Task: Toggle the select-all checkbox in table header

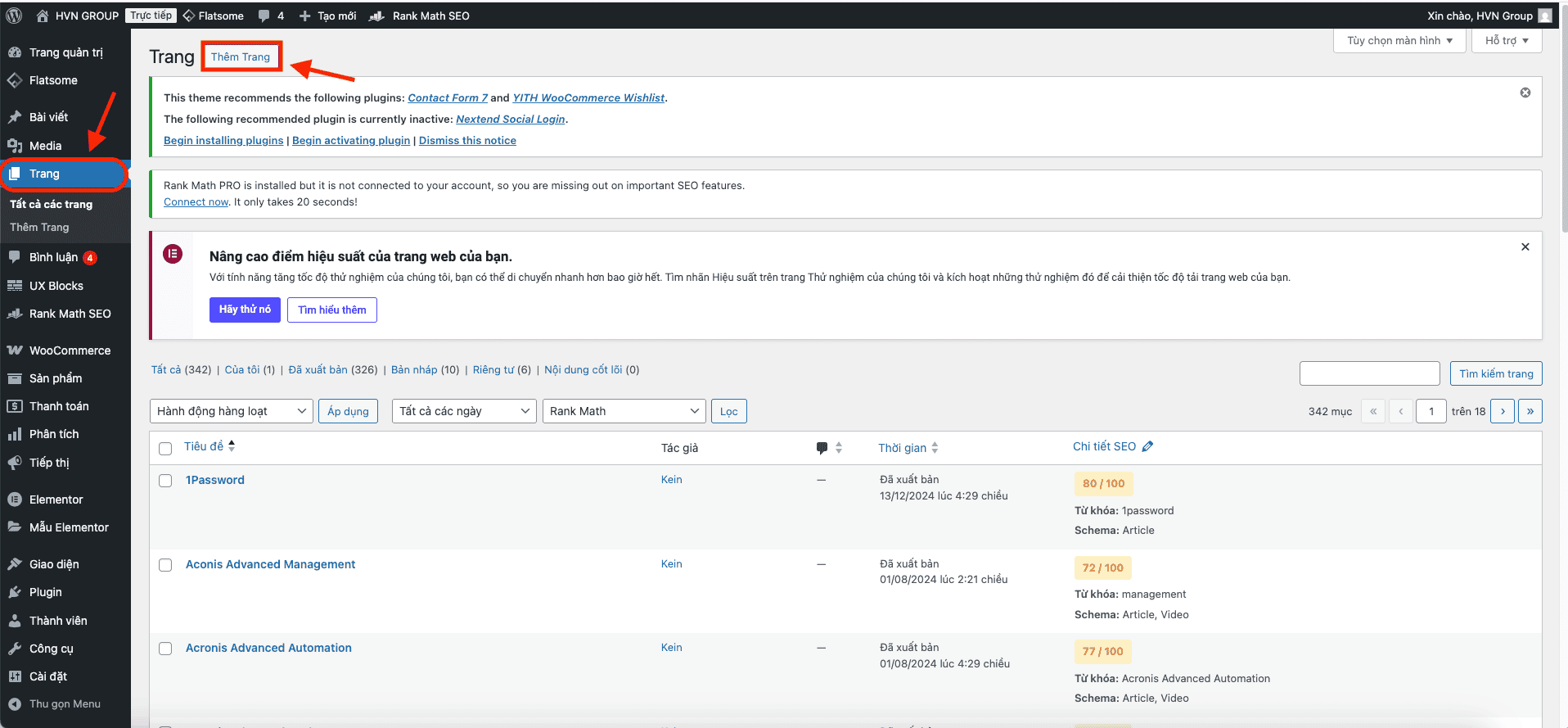Action: pyautogui.click(x=165, y=449)
